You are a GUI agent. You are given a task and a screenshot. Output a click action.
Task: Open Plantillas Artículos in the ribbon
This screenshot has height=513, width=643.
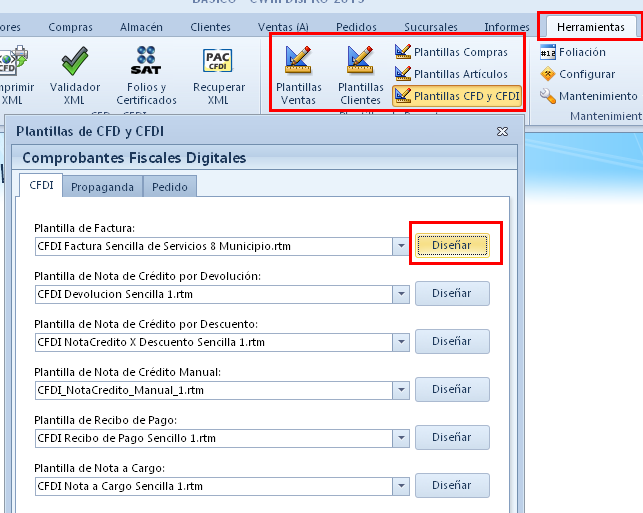[x=451, y=74]
